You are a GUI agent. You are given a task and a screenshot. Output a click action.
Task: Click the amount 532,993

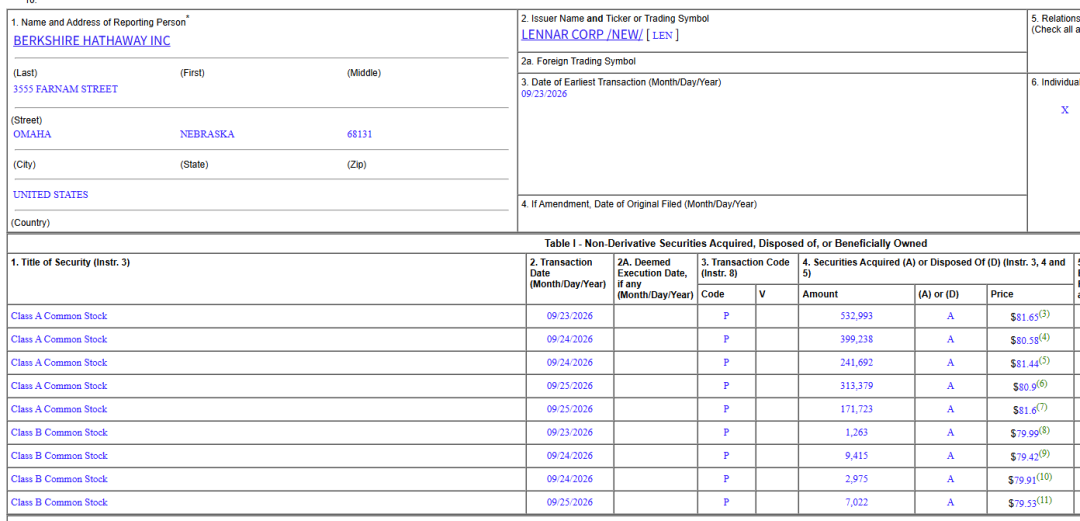(x=856, y=316)
